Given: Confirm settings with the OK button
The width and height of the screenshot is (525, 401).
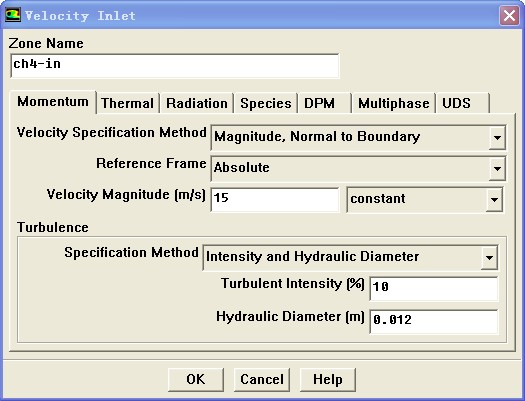Looking at the screenshot, I should coord(196,380).
